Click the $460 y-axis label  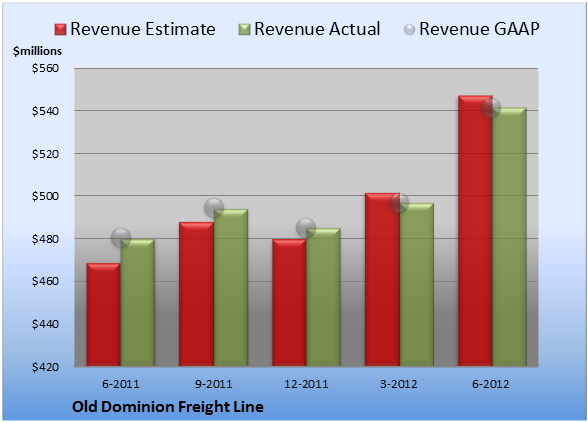click(x=45, y=281)
